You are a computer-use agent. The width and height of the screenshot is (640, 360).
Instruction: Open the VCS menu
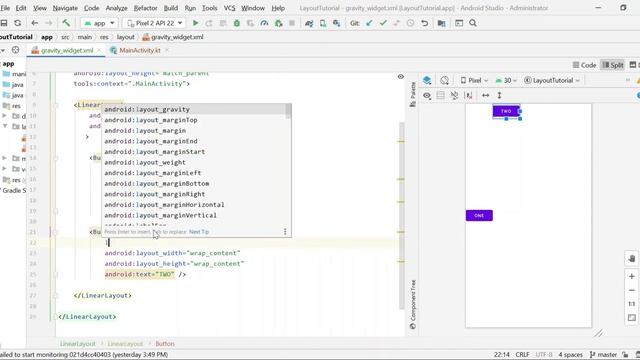(229, 8)
